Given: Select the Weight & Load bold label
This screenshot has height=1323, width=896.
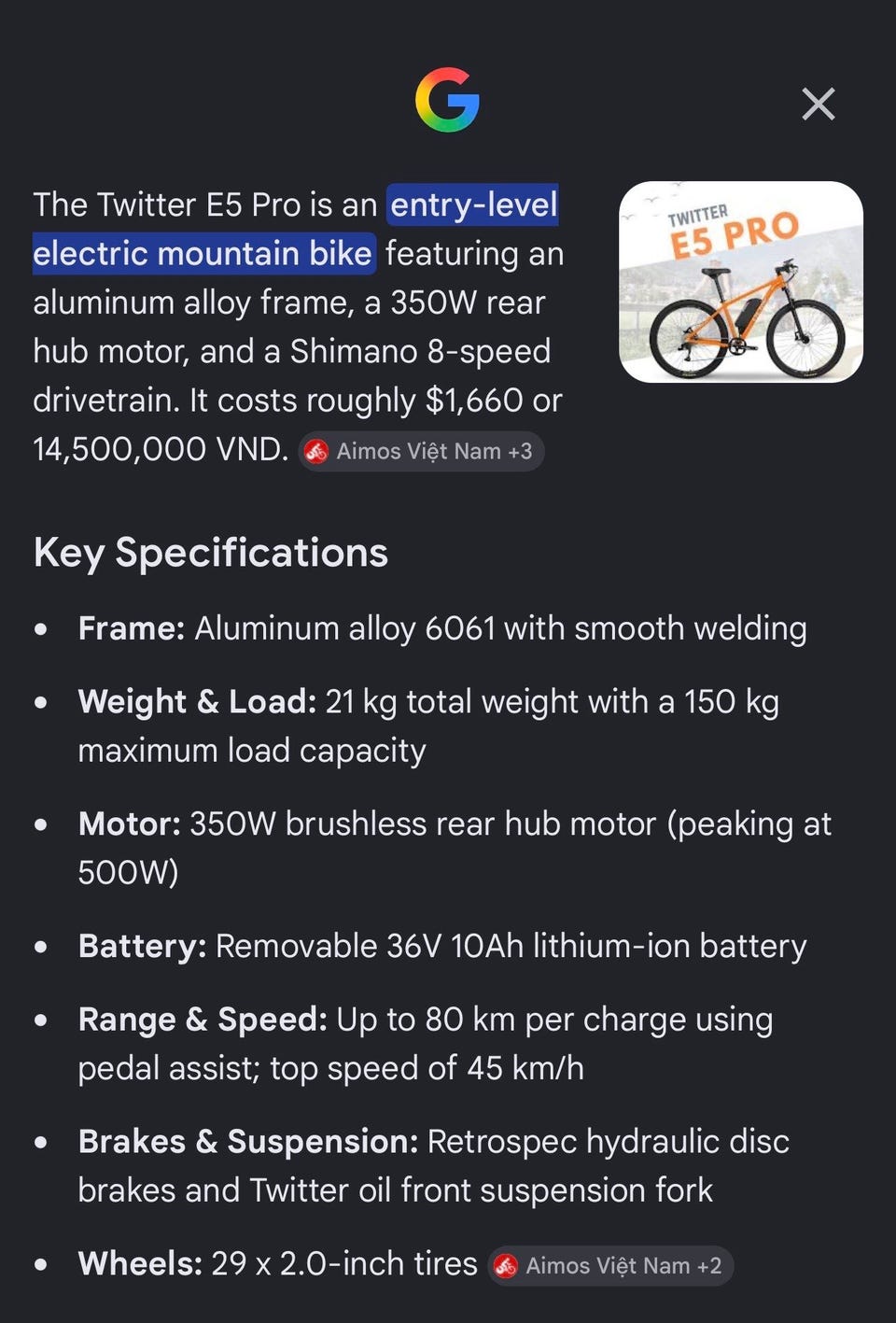Looking at the screenshot, I should coord(197,701).
